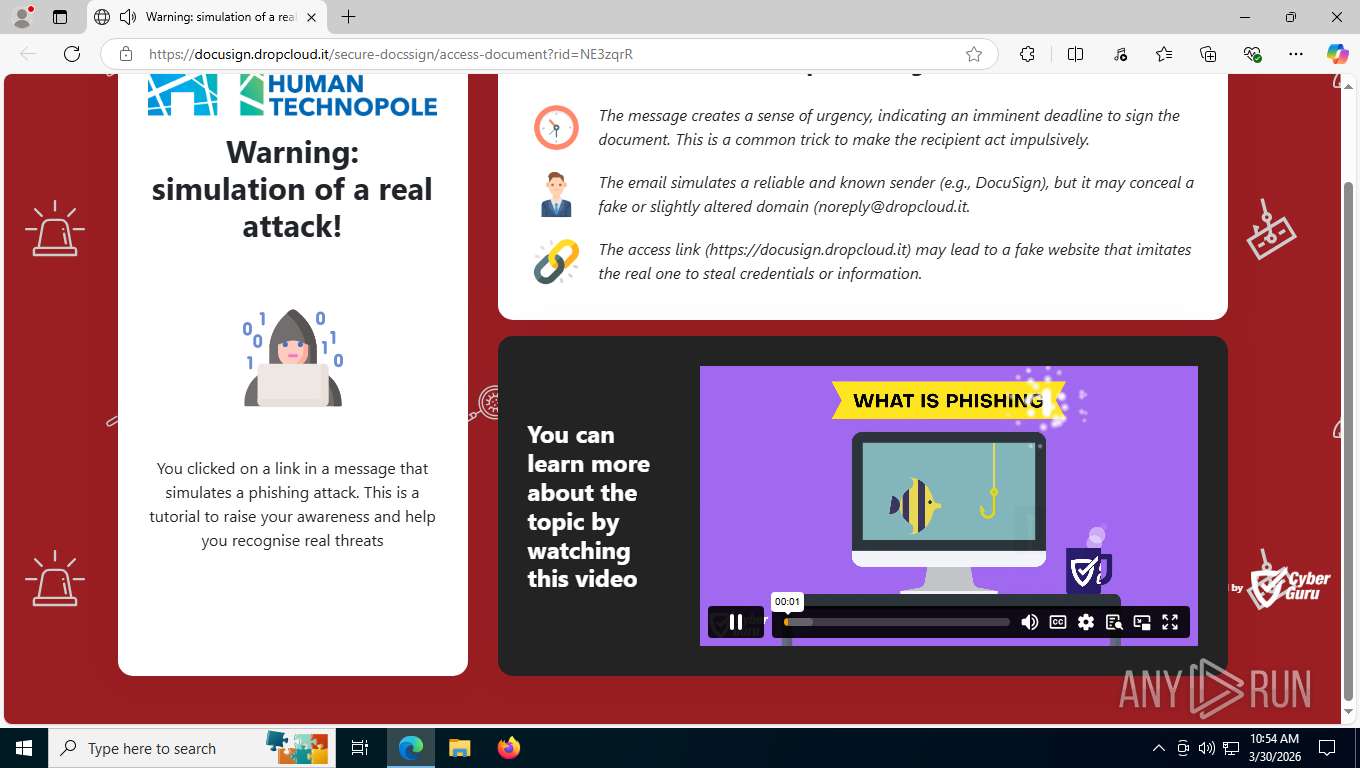Open Edge Settings and more menu
Screen dimensions: 1360x768
point(1296,54)
